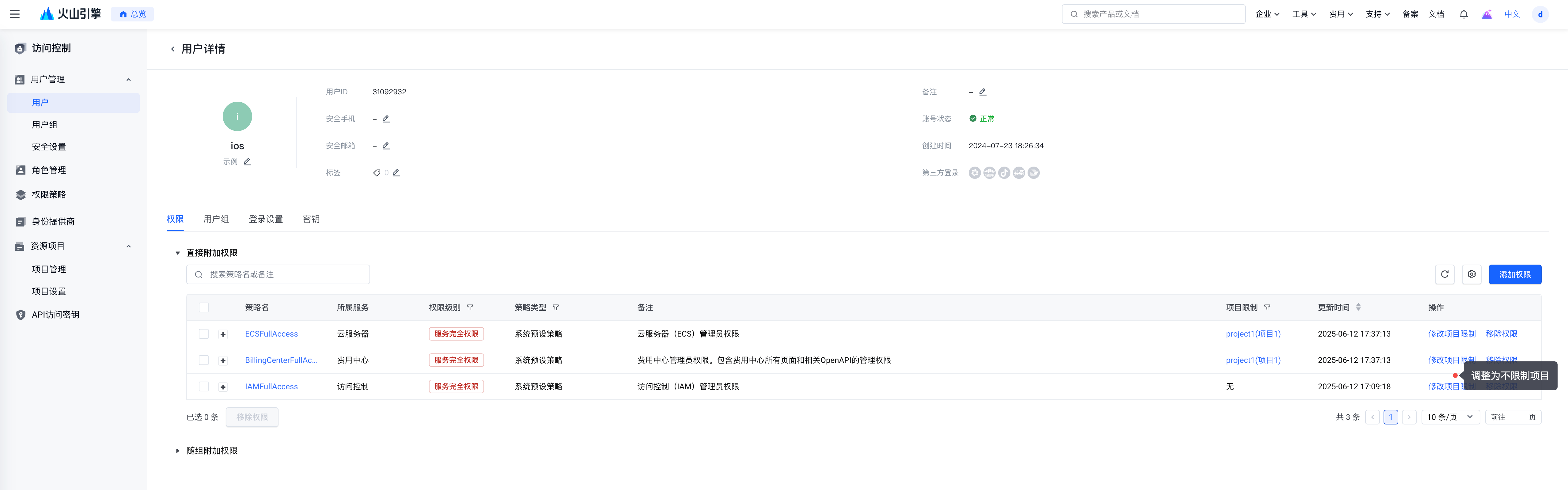1568x490 pixels.
Task: Open the 工具 header dropdown
Action: (x=1304, y=14)
